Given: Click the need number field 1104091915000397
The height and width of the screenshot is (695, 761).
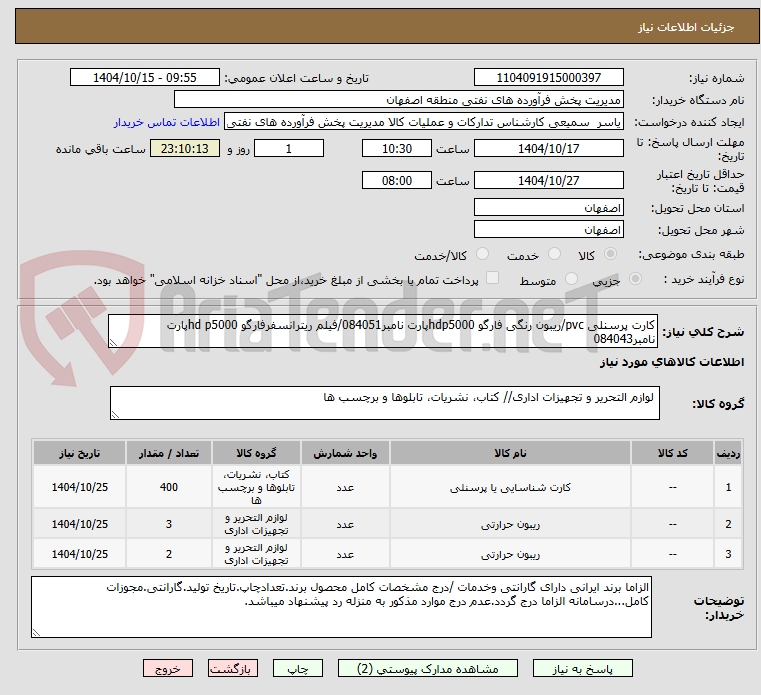Looking at the screenshot, I should pos(548,78).
